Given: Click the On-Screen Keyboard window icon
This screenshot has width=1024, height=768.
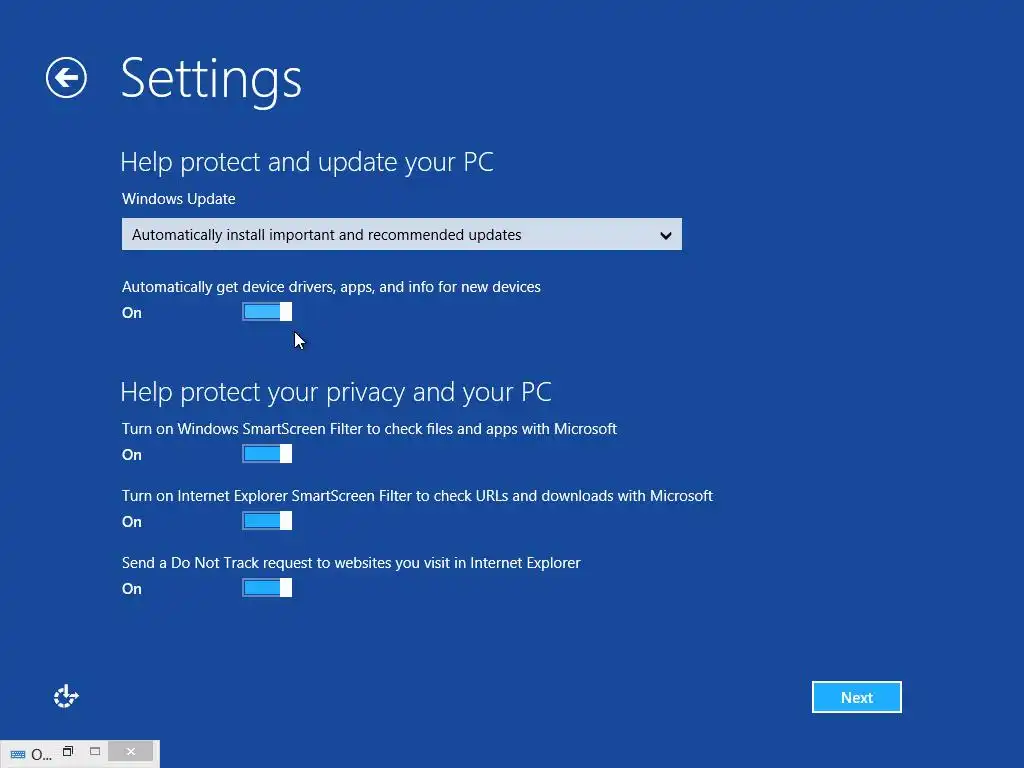Looking at the screenshot, I should 18,754.
